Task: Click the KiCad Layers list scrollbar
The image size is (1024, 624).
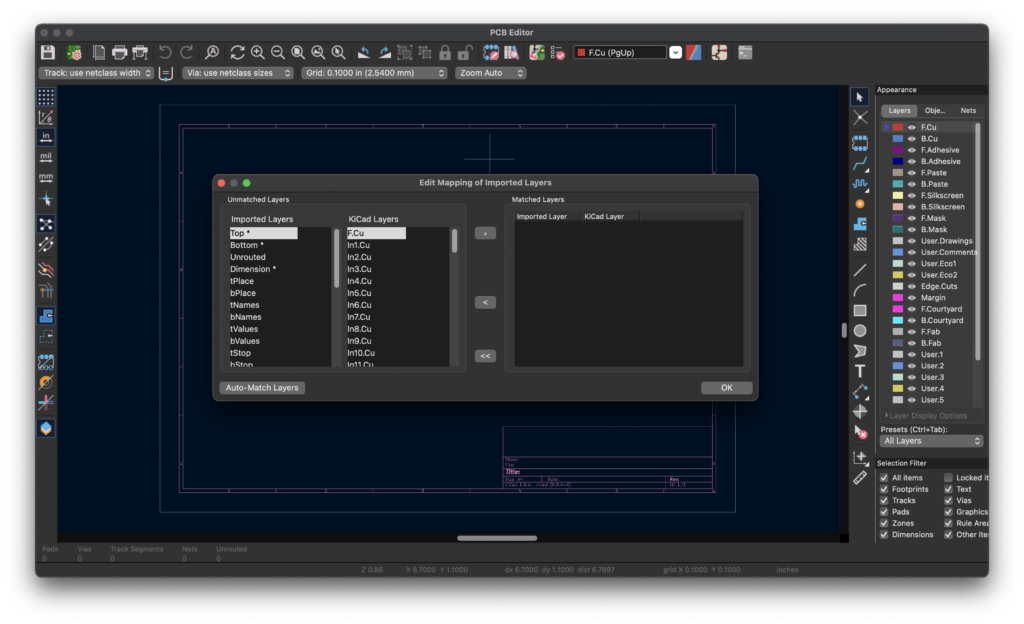Action: pyautogui.click(x=455, y=241)
